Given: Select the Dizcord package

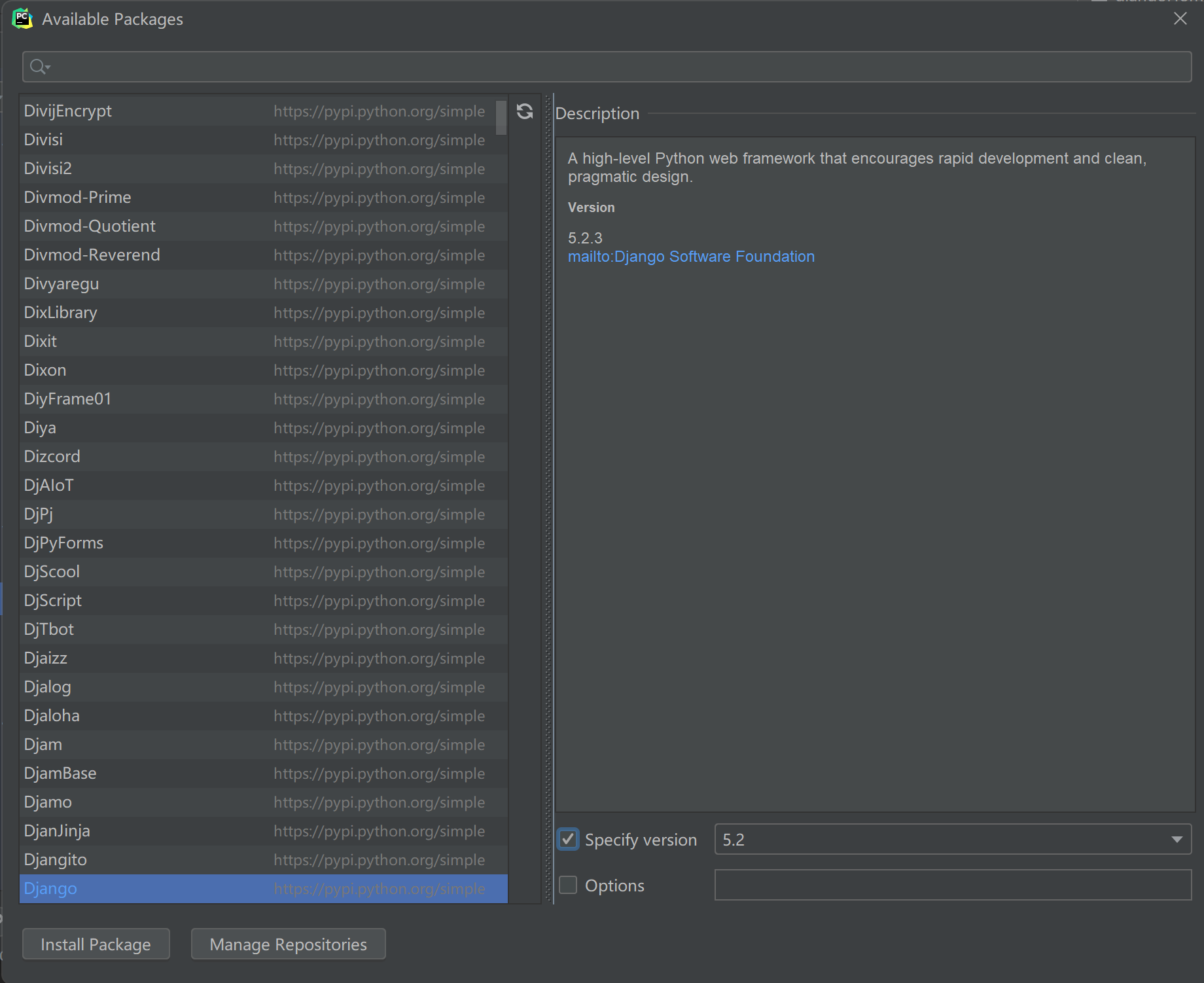Looking at the screenshot, I should [x=264, y=457].
